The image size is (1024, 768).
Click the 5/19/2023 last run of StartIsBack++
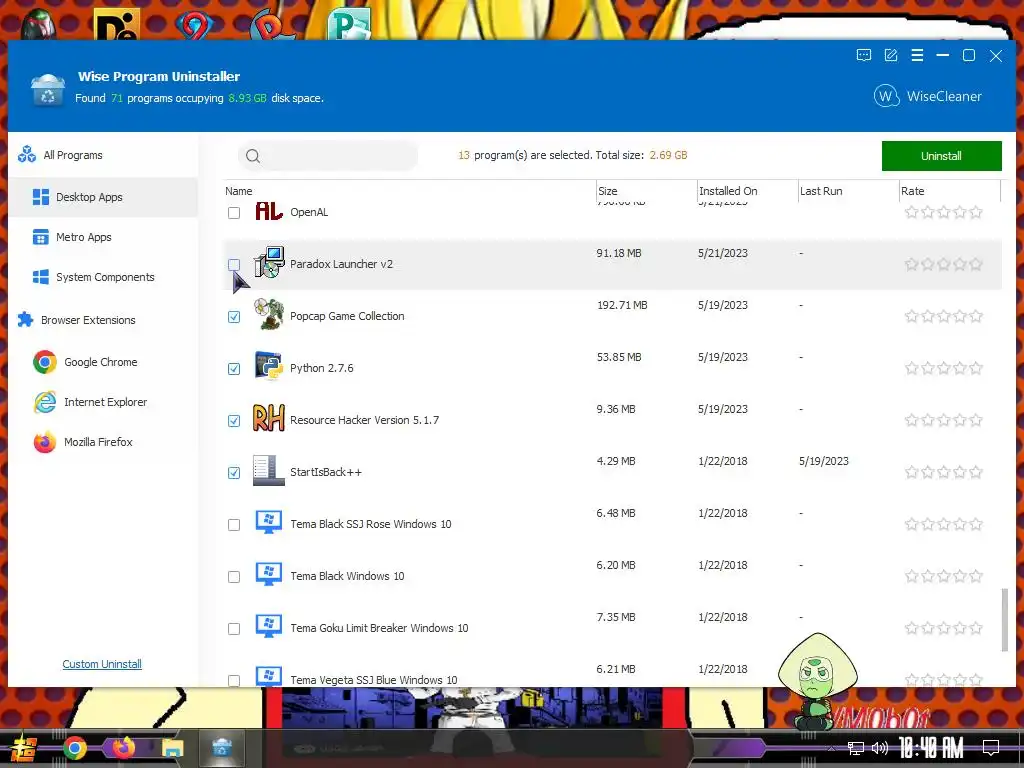824,461
